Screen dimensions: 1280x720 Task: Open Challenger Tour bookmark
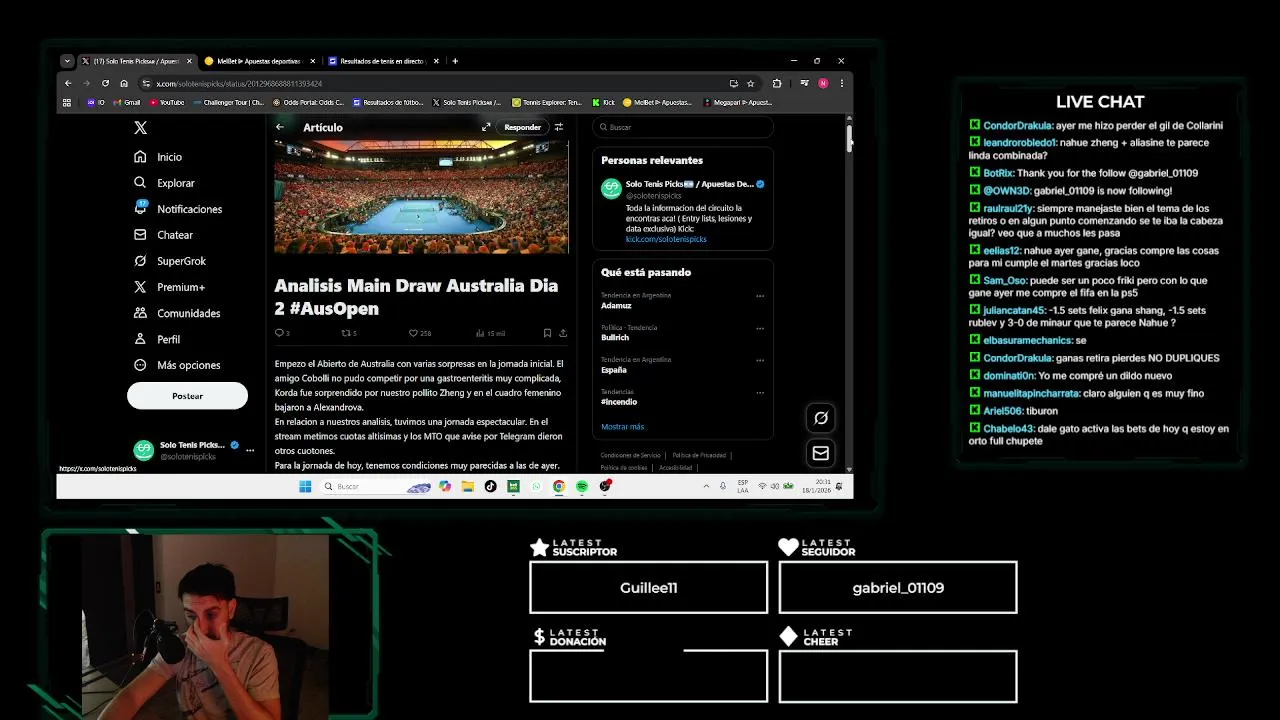(x=229, y=102)
